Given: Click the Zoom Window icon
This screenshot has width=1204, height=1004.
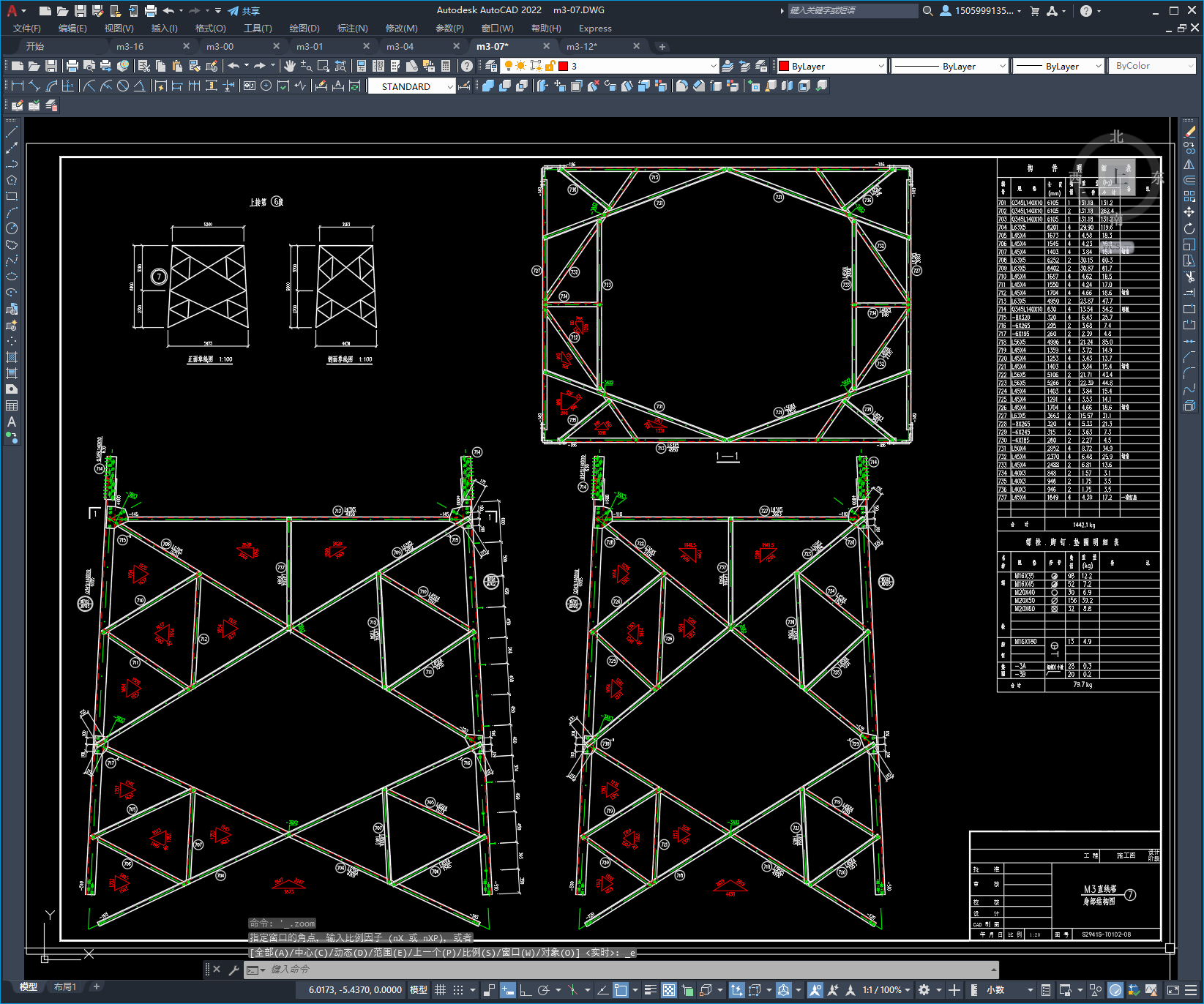Looking at the screenshot, I should coord(323,66).
